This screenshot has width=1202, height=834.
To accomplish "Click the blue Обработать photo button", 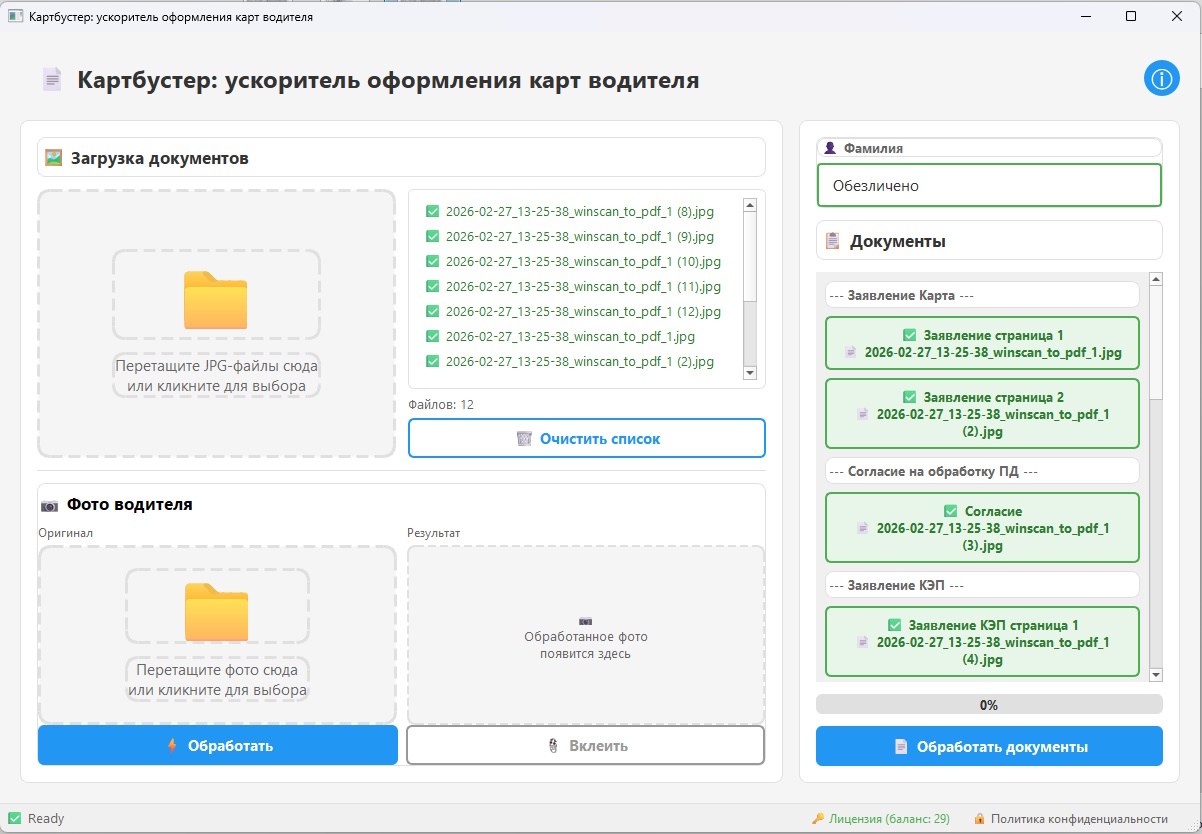I will click(x=218, y=745).
